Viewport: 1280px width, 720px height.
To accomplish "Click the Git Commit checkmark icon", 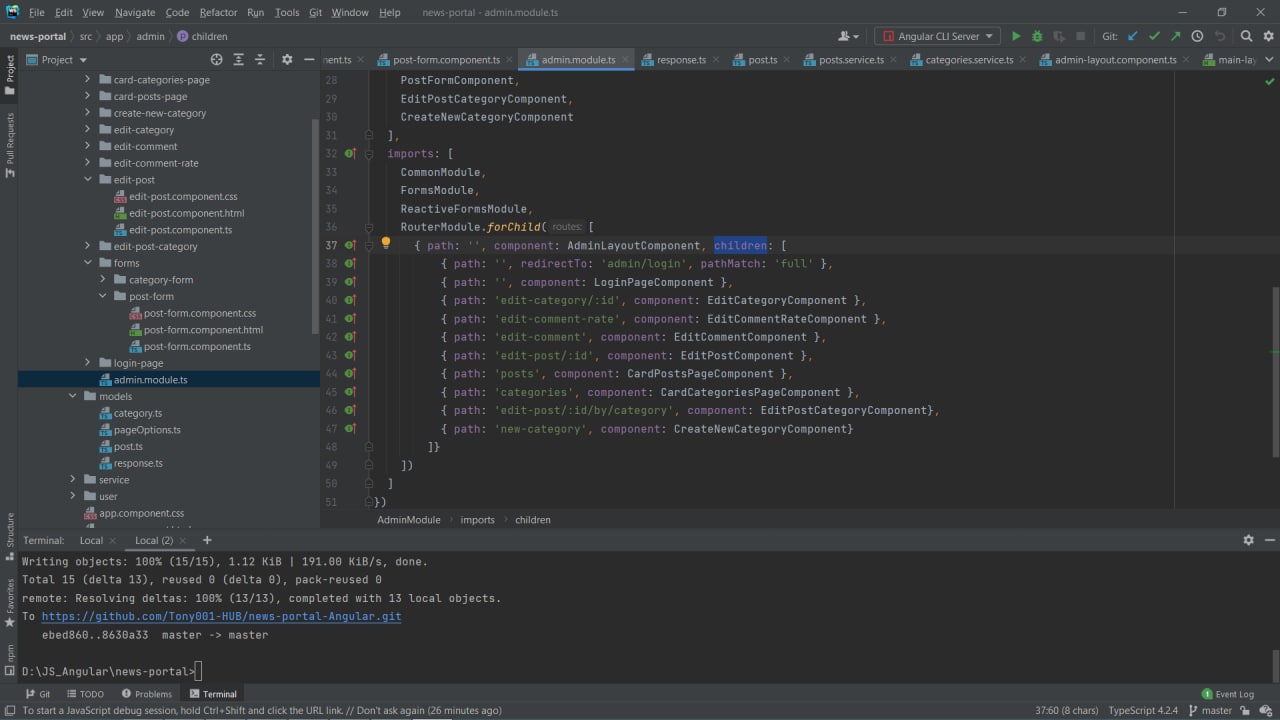I will 1154,36.
